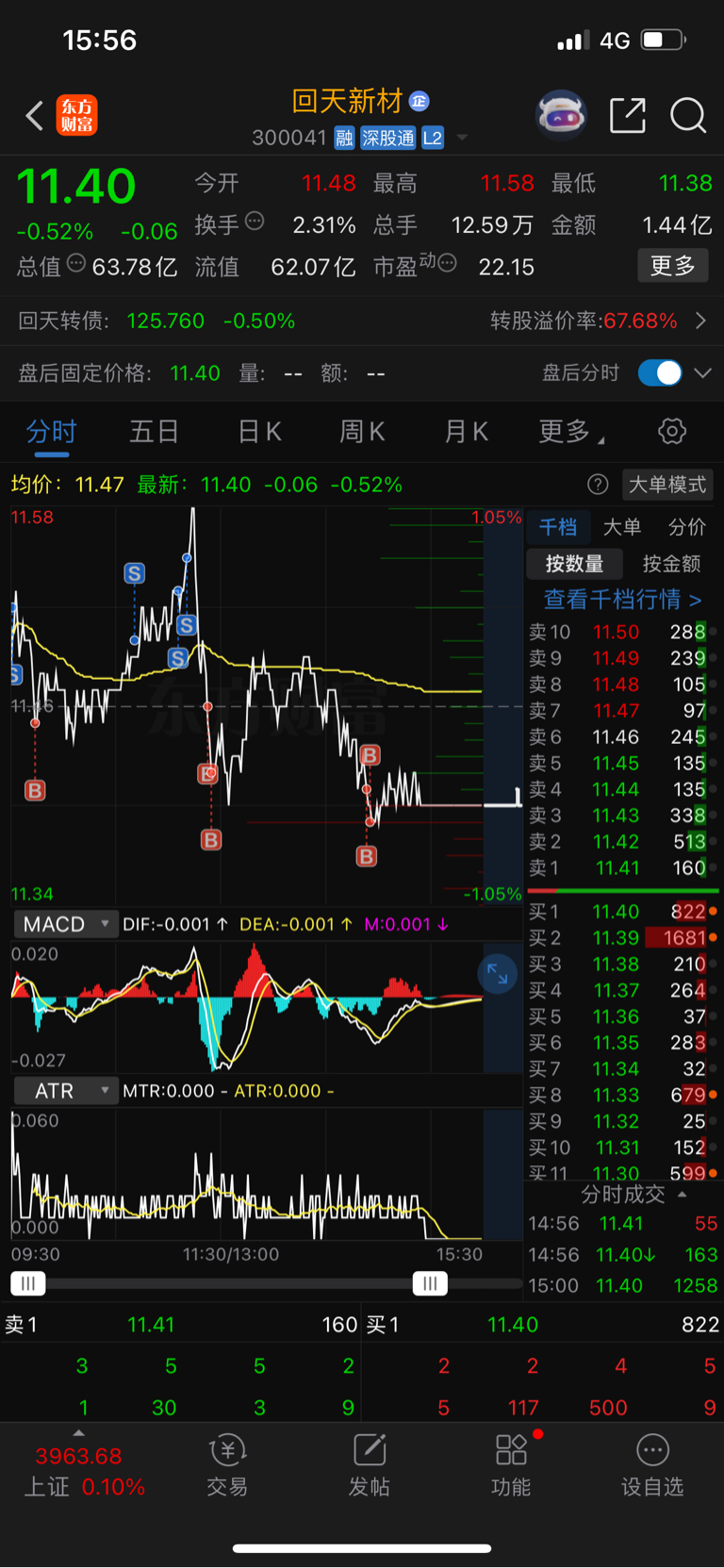The height and width of the screenshot is (1568, 724).
Task: Switch to 月K tab
Action: [466, 432]
